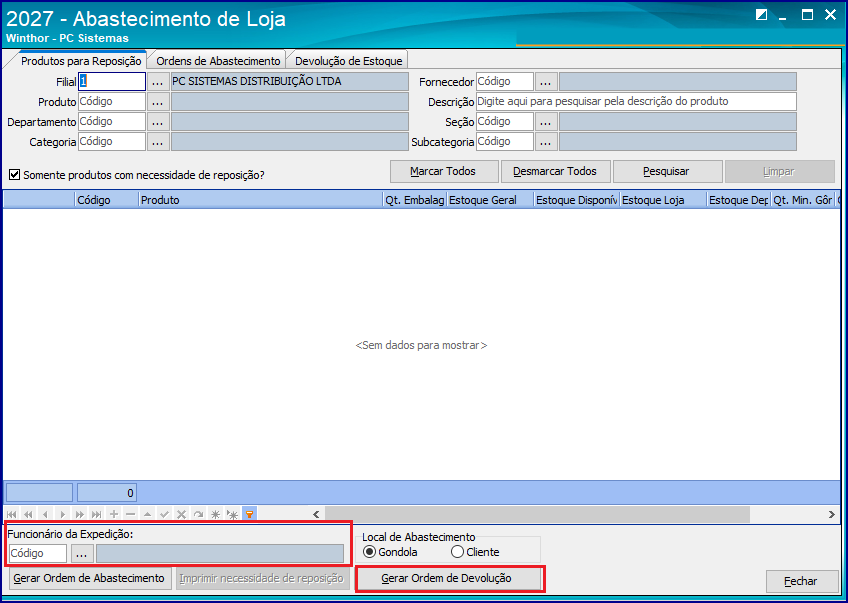Focus the Departamento Código field
This screenshot has height=603, width=848.
112,122
